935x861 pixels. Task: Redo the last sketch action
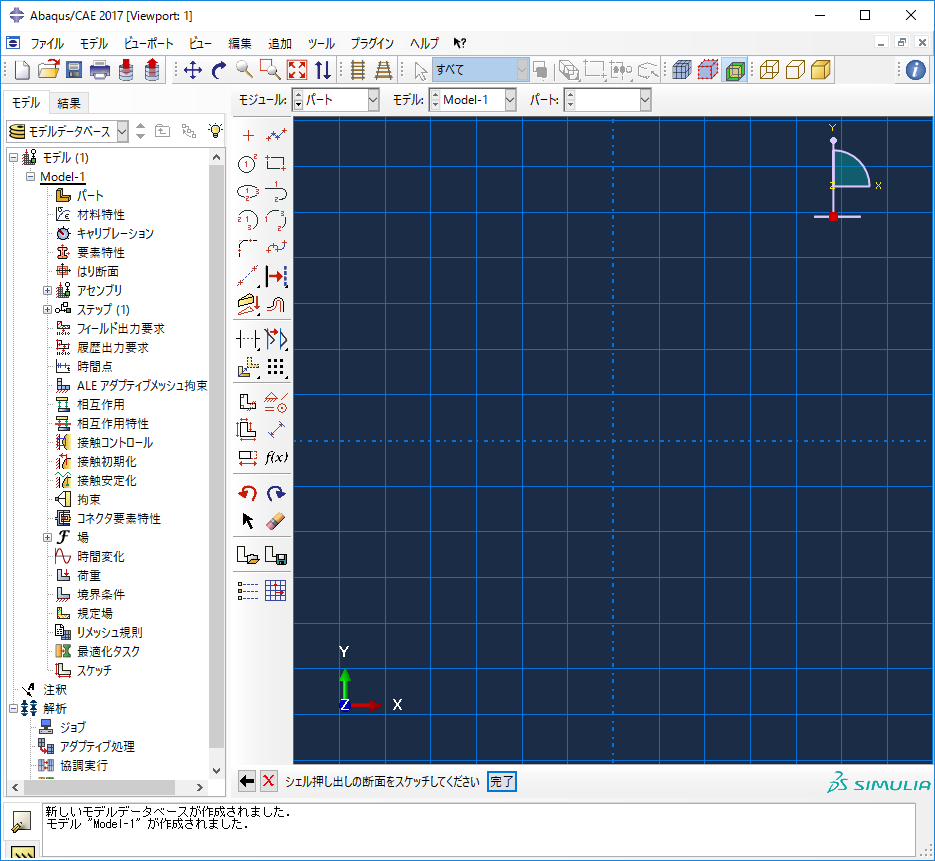pos(275,493)
